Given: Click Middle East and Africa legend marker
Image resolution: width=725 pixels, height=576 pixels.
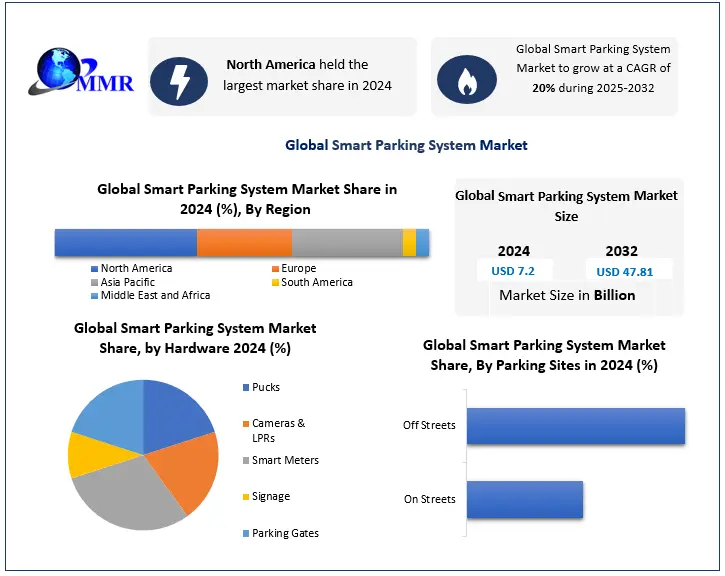Looking at the screenshot, I should (x=95, y=296).
